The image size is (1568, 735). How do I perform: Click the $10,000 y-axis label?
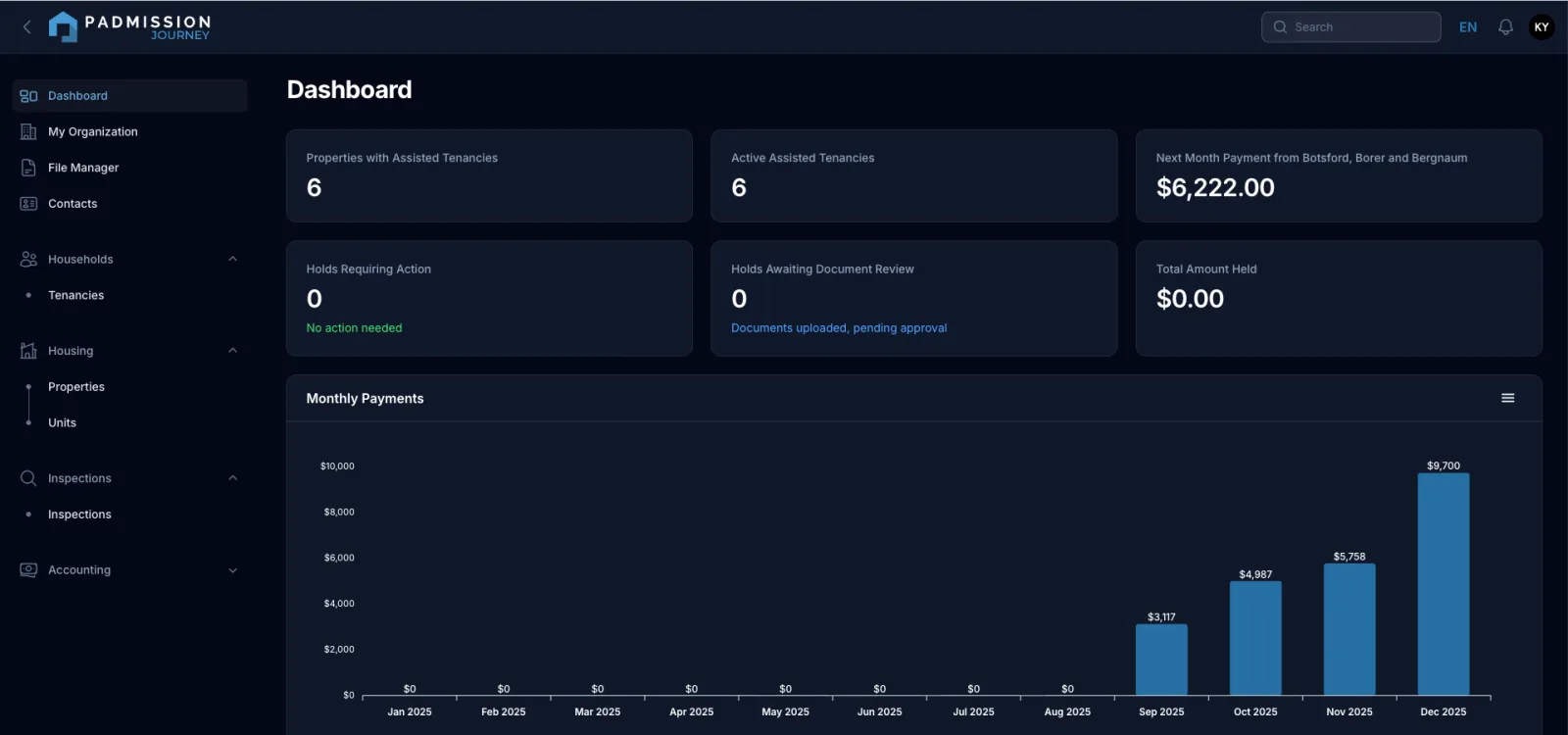click(x=337, y=466)
